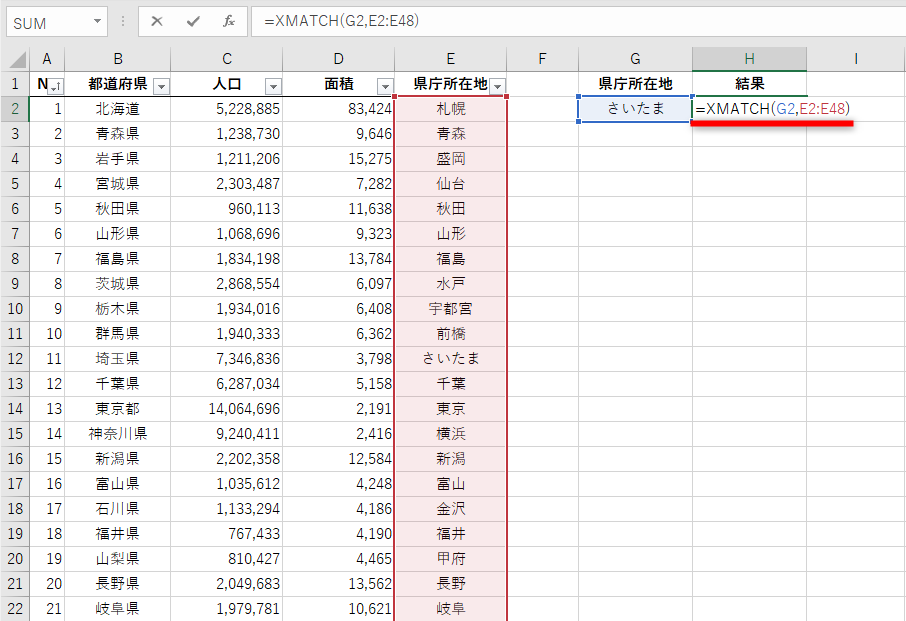Click the cell 青森県
This screenshot has width=906, height=621.
click(118, 133)
